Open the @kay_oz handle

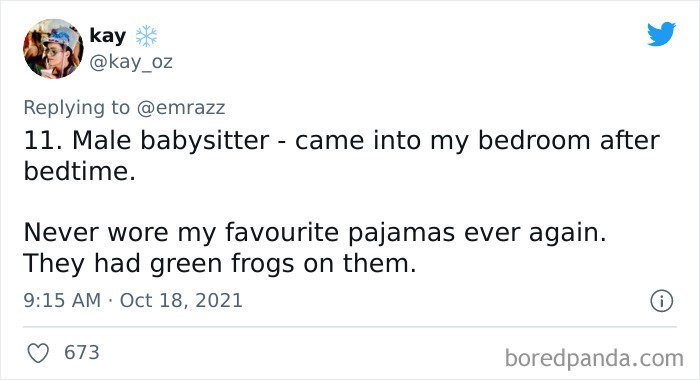tap(131, 62)
